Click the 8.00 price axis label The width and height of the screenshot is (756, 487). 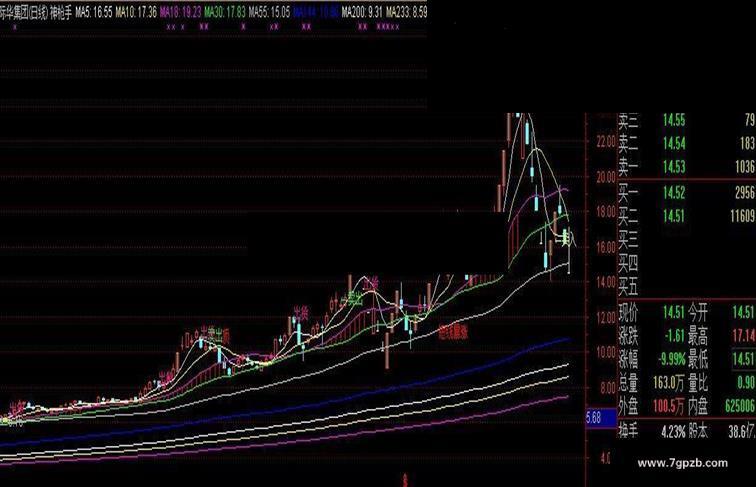608,387
